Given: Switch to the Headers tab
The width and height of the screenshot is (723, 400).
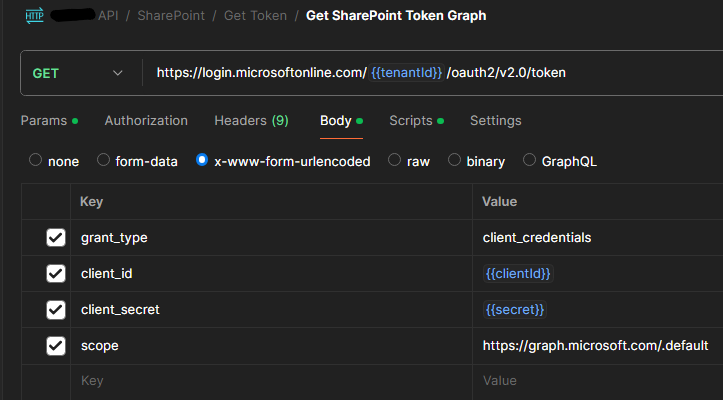Looking at the screenshot, I should [251, 121].
